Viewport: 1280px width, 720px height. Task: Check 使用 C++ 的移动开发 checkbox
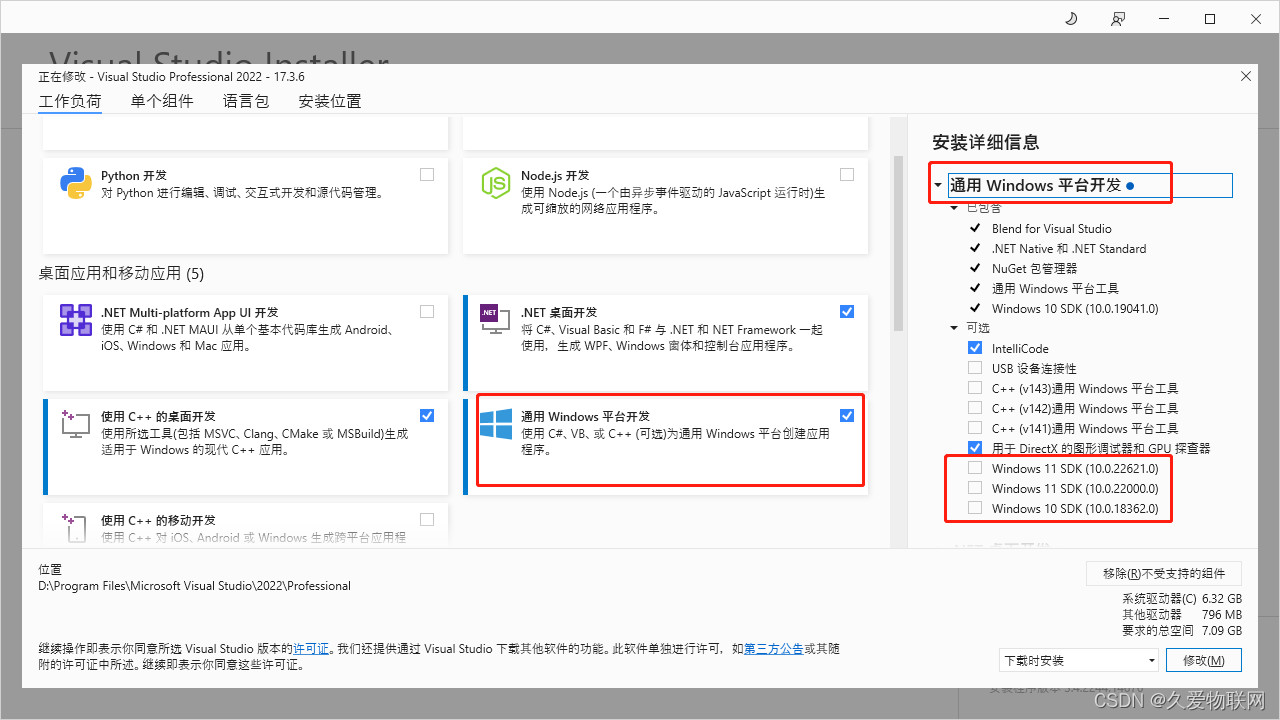coord(427,519)
